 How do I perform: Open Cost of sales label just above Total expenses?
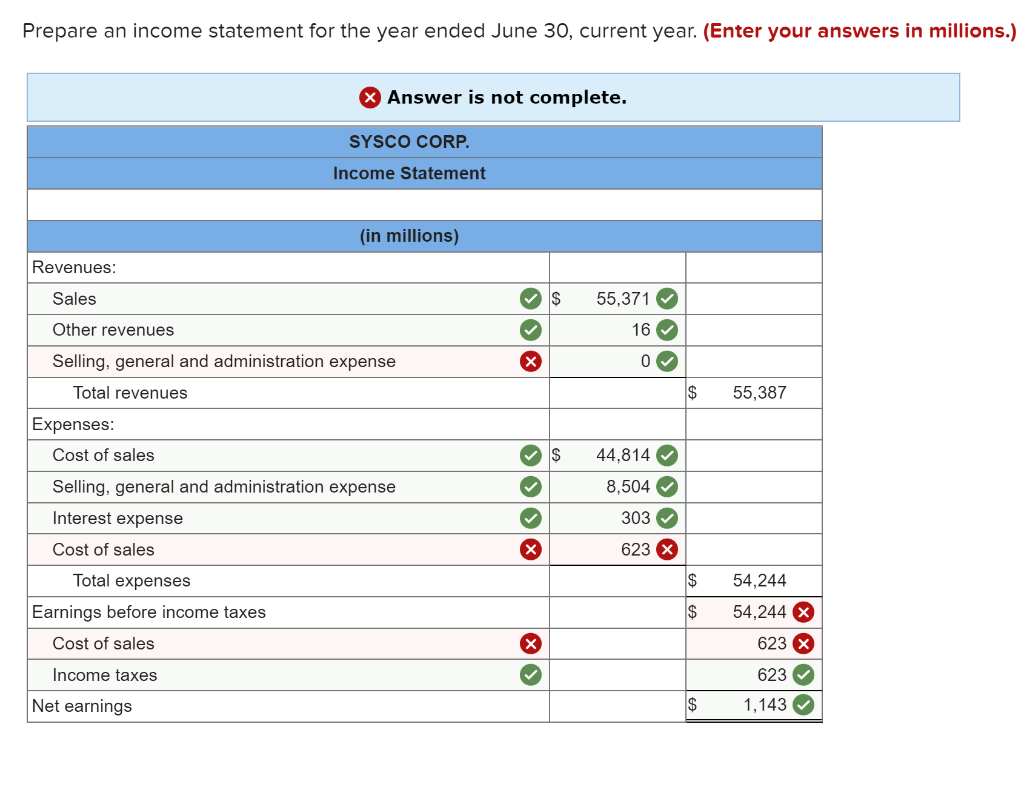[x=288, y=549]
